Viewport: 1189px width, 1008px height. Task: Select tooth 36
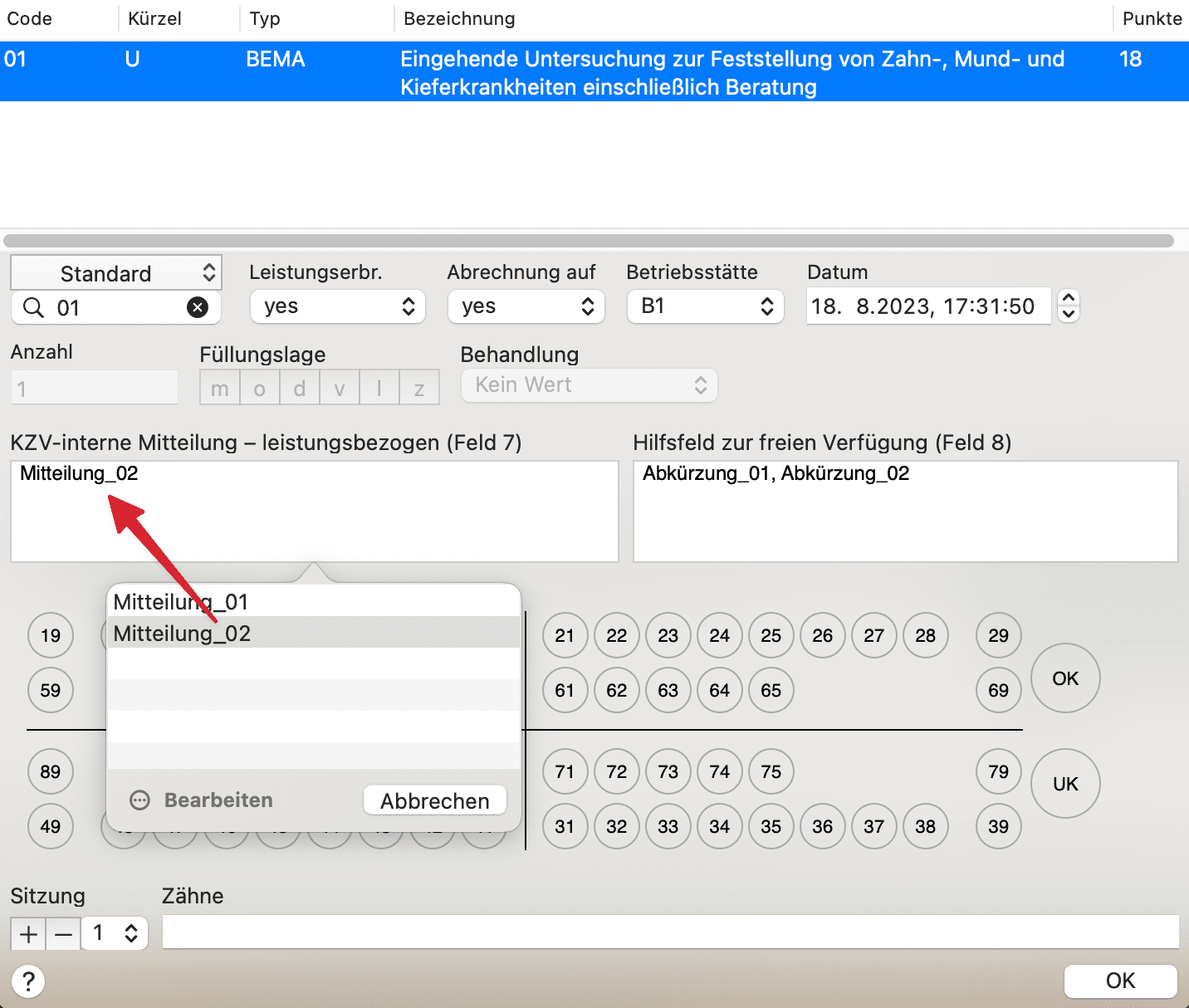pos(823,827)
